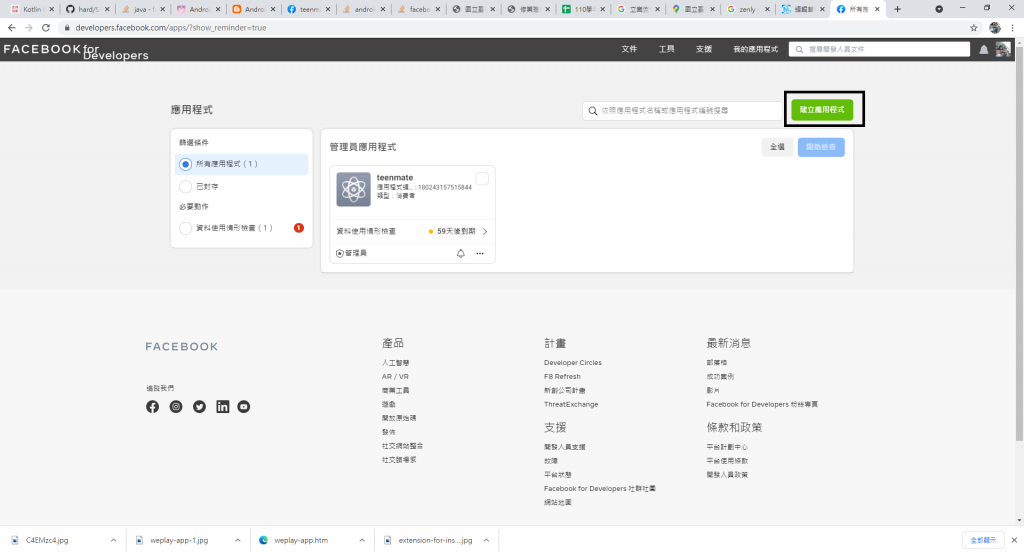Open the F8 Refresh footer link
The image size is (1024, 555).
coord(562,377)
